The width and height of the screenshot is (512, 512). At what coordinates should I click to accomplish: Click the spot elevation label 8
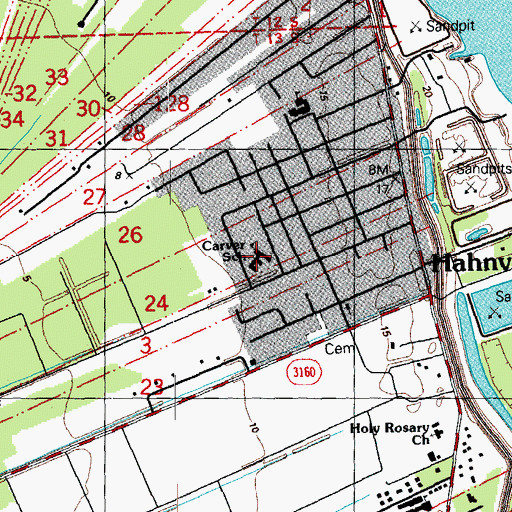[118, 176]
